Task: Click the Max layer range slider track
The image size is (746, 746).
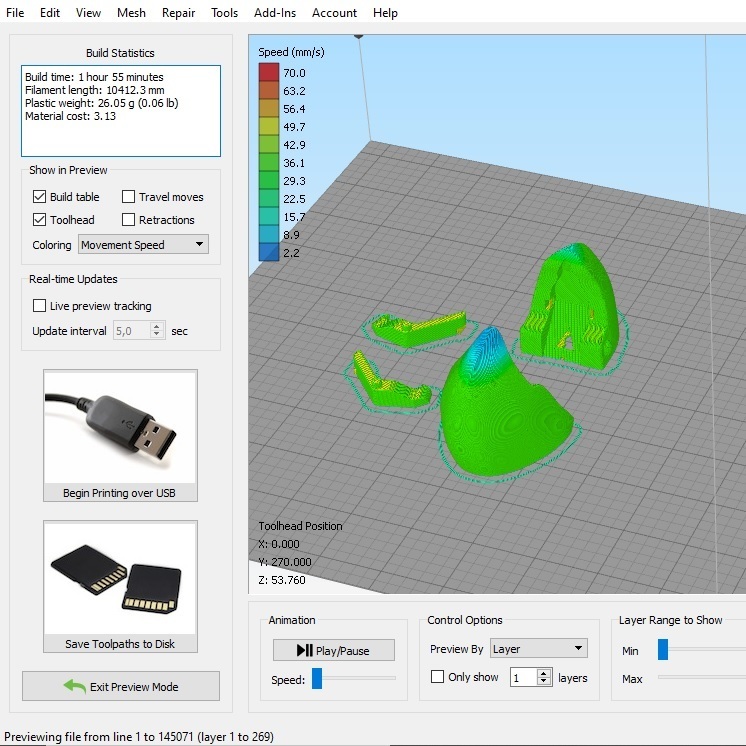Action: pyautogui.click(x=702, y=677)
